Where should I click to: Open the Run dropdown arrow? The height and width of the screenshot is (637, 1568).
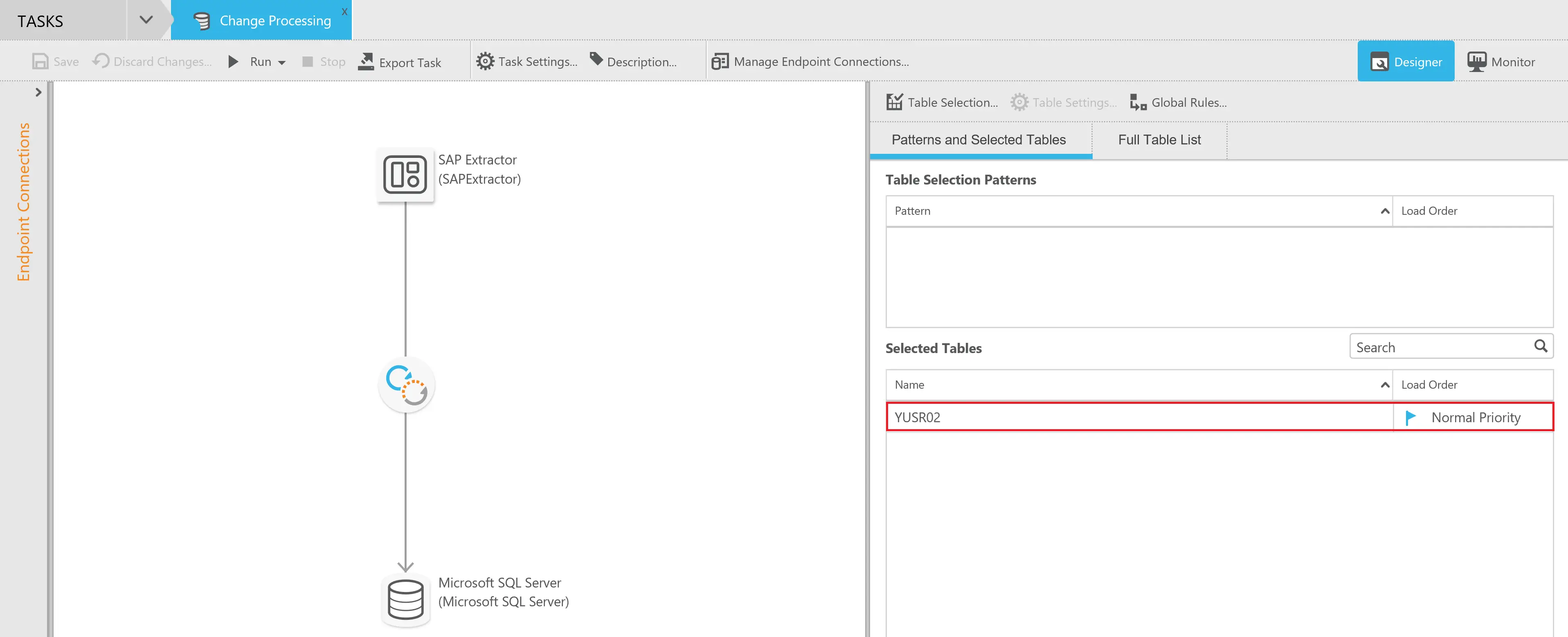[x=282, y=63]
